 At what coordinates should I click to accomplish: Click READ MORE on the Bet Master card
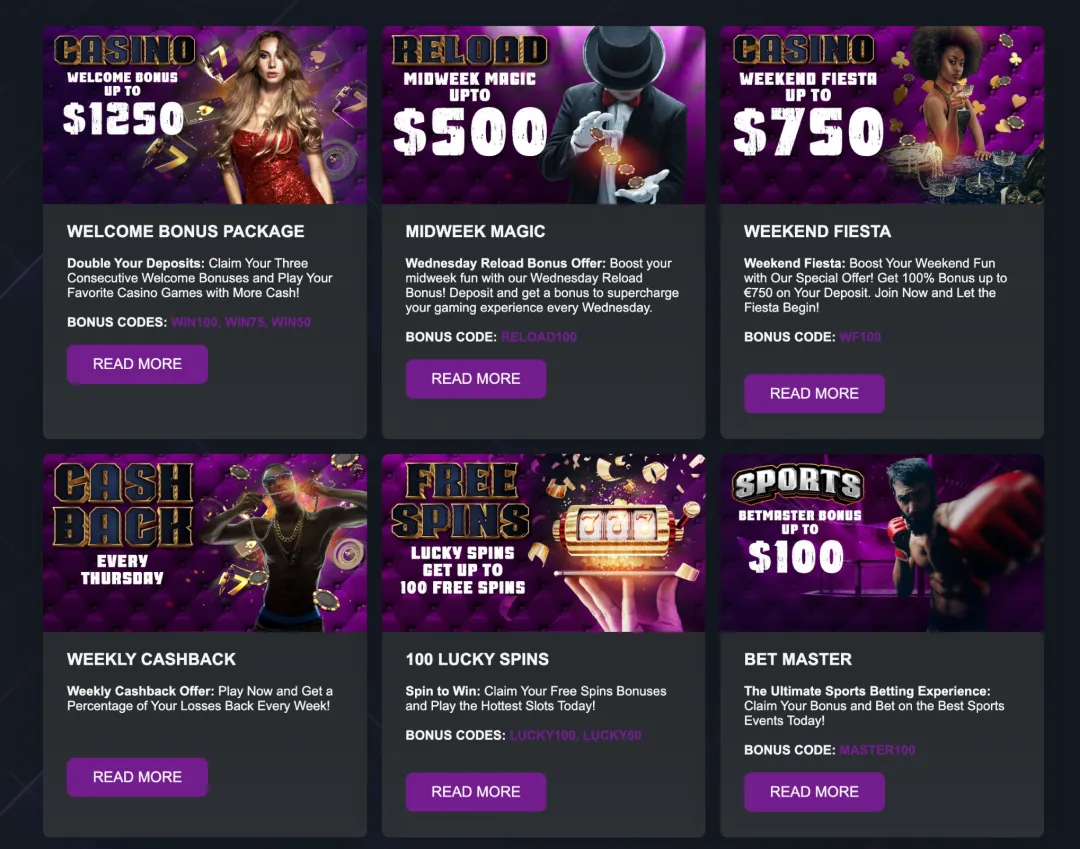pyautogui.click(x=814, y=792)
